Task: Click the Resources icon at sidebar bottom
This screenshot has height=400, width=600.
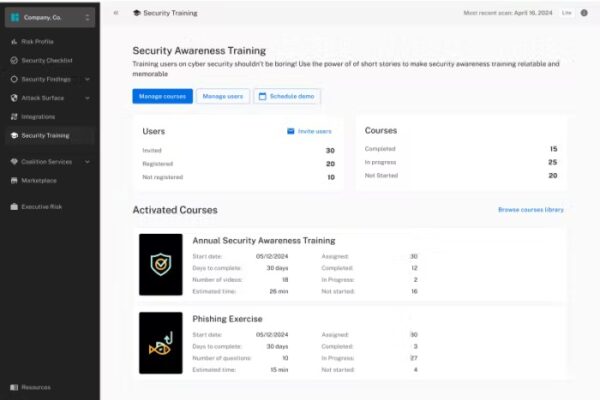Action: point(13,387)
